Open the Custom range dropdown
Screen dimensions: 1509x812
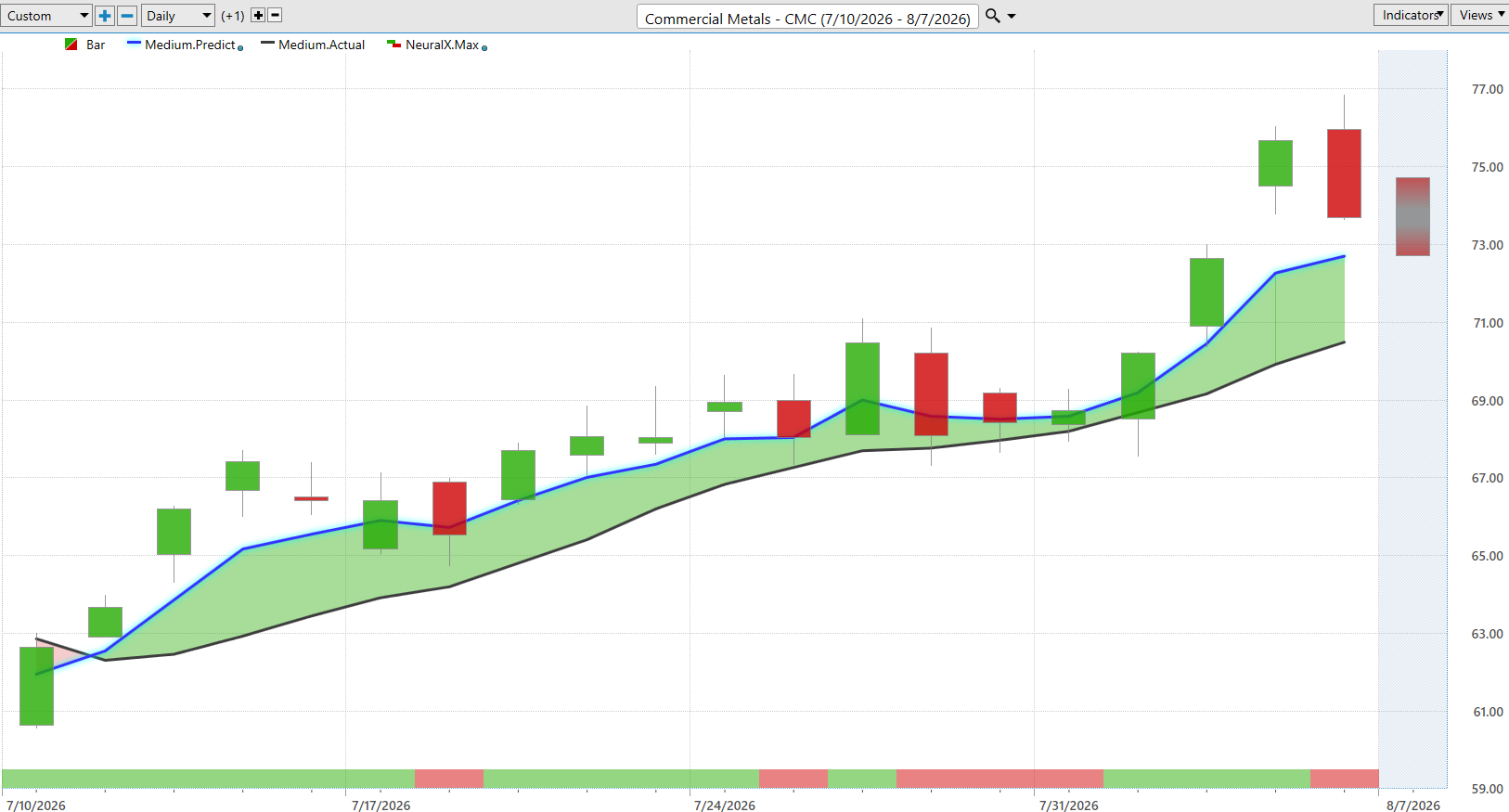[x=46, y=16]
